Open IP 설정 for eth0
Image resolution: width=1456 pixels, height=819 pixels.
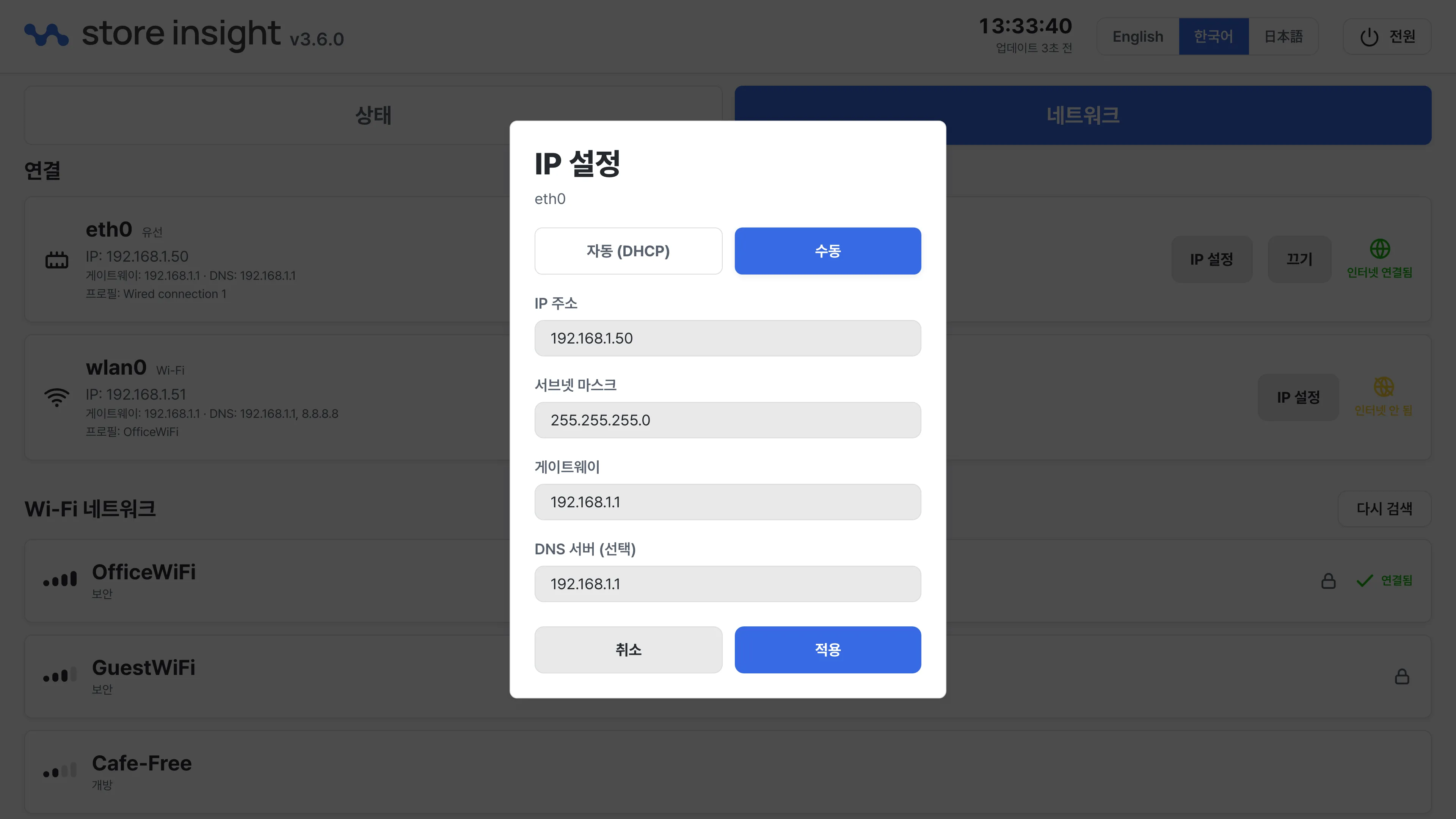[1212, 259]
